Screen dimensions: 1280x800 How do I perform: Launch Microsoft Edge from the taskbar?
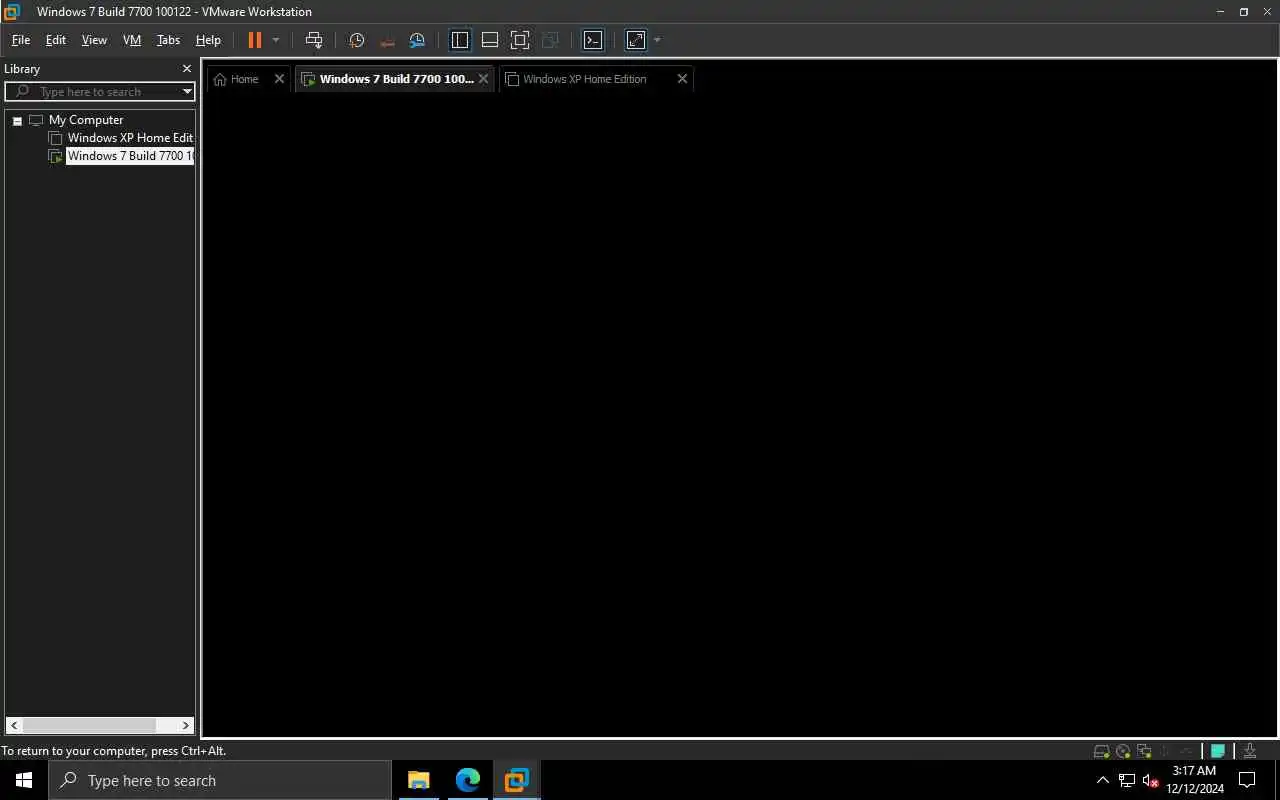pos(467,780)
